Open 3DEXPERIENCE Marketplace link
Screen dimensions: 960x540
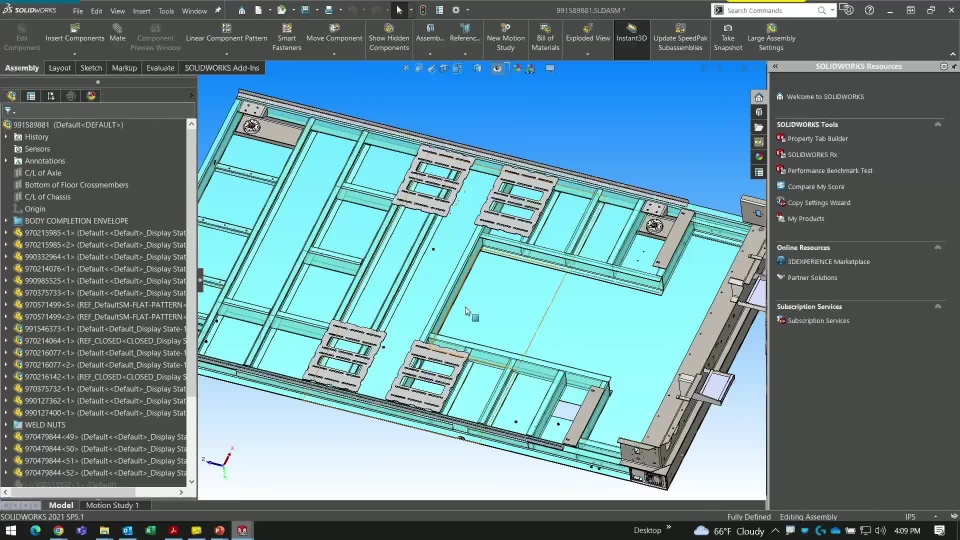(x=828, y=261)
